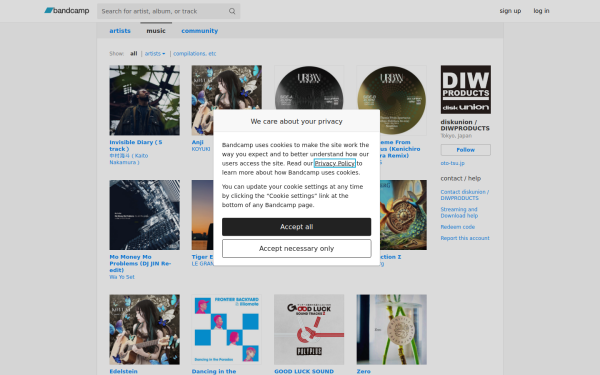The width and height of the screenshot is (600, 375).
Task: Open the black URBAN vinyl cover
Action: coord(309,88)
